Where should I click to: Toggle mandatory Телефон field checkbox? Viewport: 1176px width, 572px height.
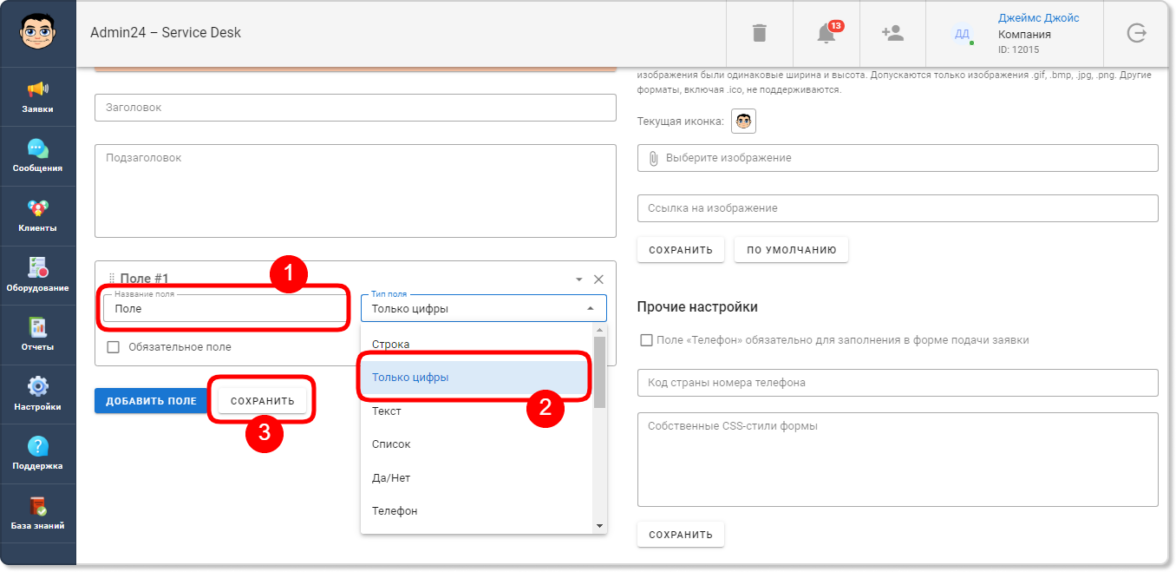click(646, 340)
